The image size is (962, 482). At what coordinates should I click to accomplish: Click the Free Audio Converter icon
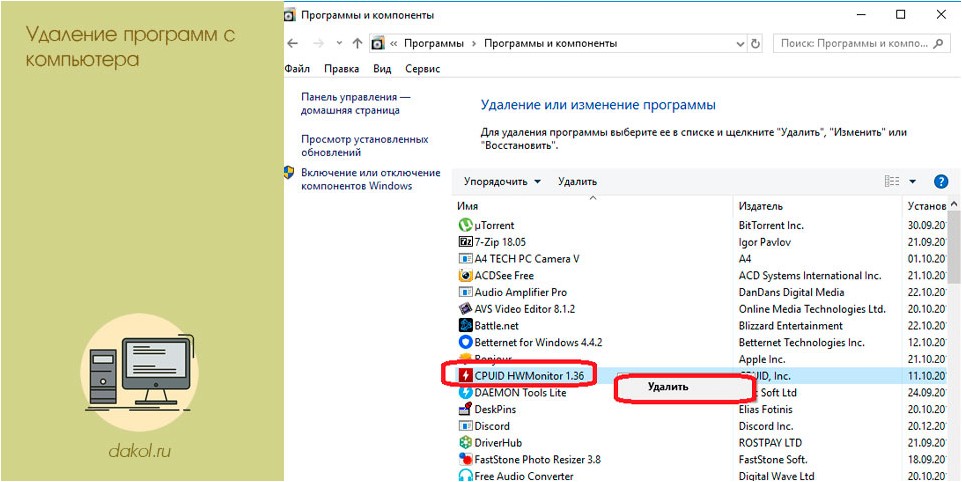(465, 475)
